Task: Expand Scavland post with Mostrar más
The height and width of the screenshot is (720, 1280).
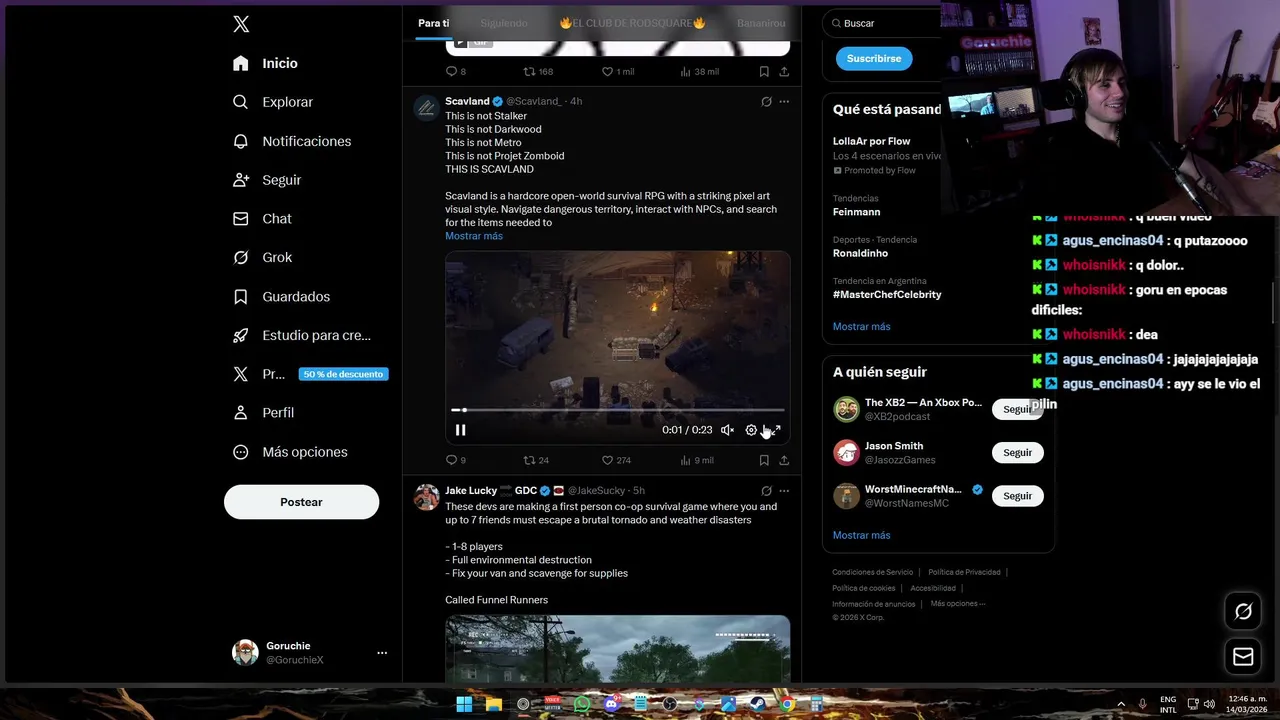Action: [474, 236]
